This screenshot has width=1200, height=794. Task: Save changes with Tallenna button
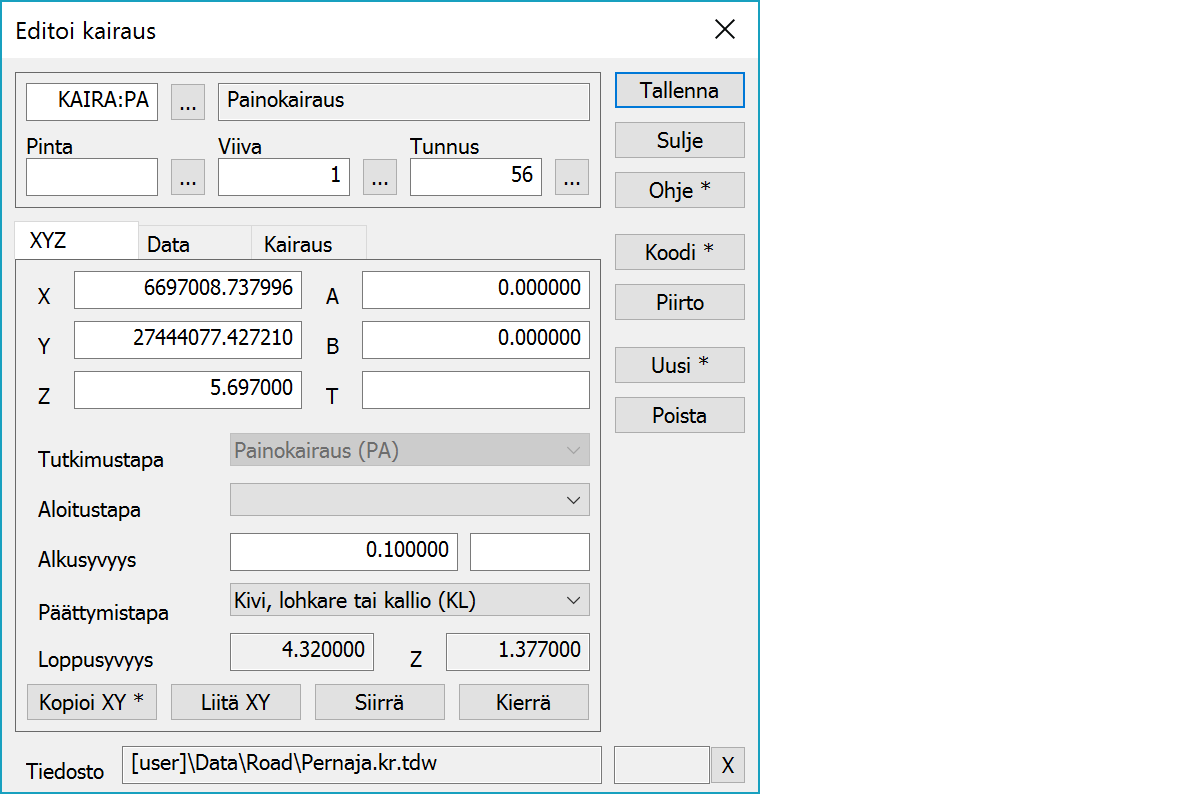[679, 90]
